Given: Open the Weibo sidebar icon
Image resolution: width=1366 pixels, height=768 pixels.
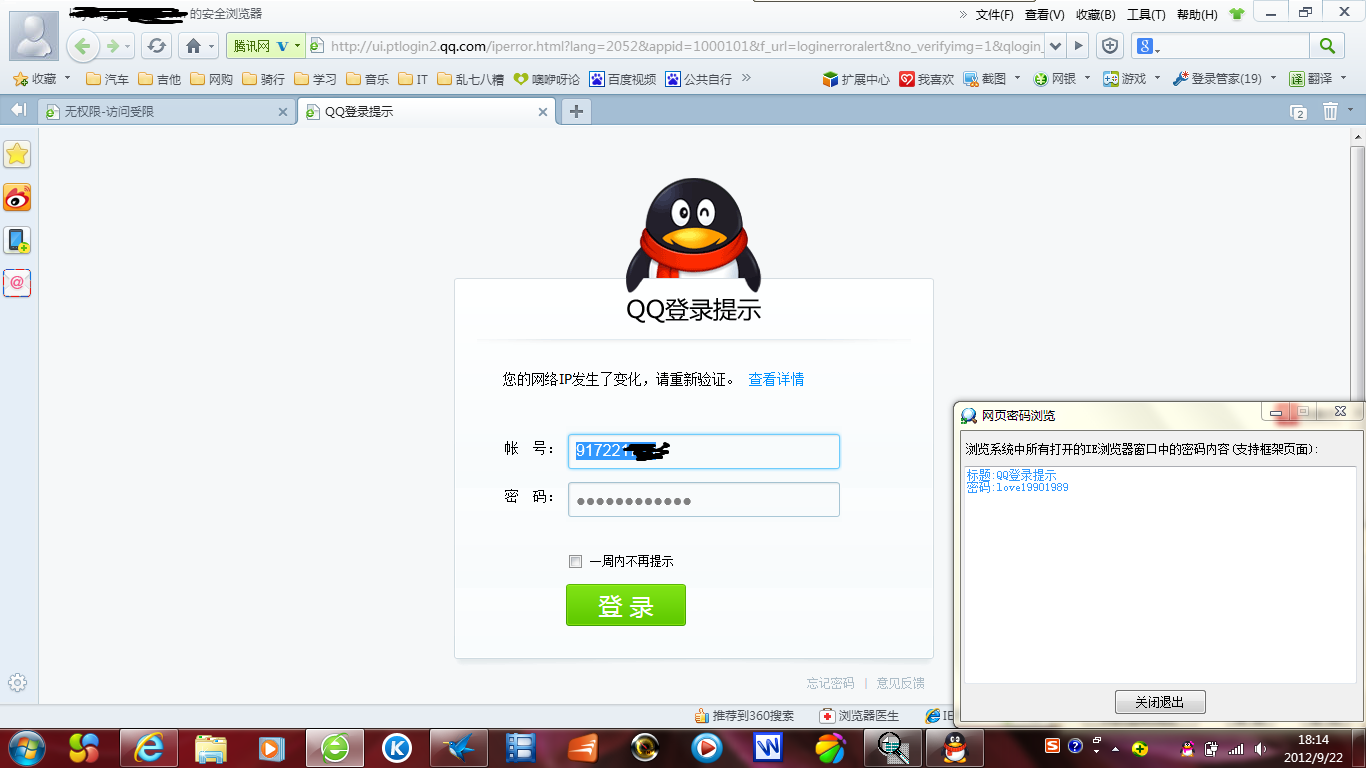Looking at the screenshot, I should click(17, 197).
